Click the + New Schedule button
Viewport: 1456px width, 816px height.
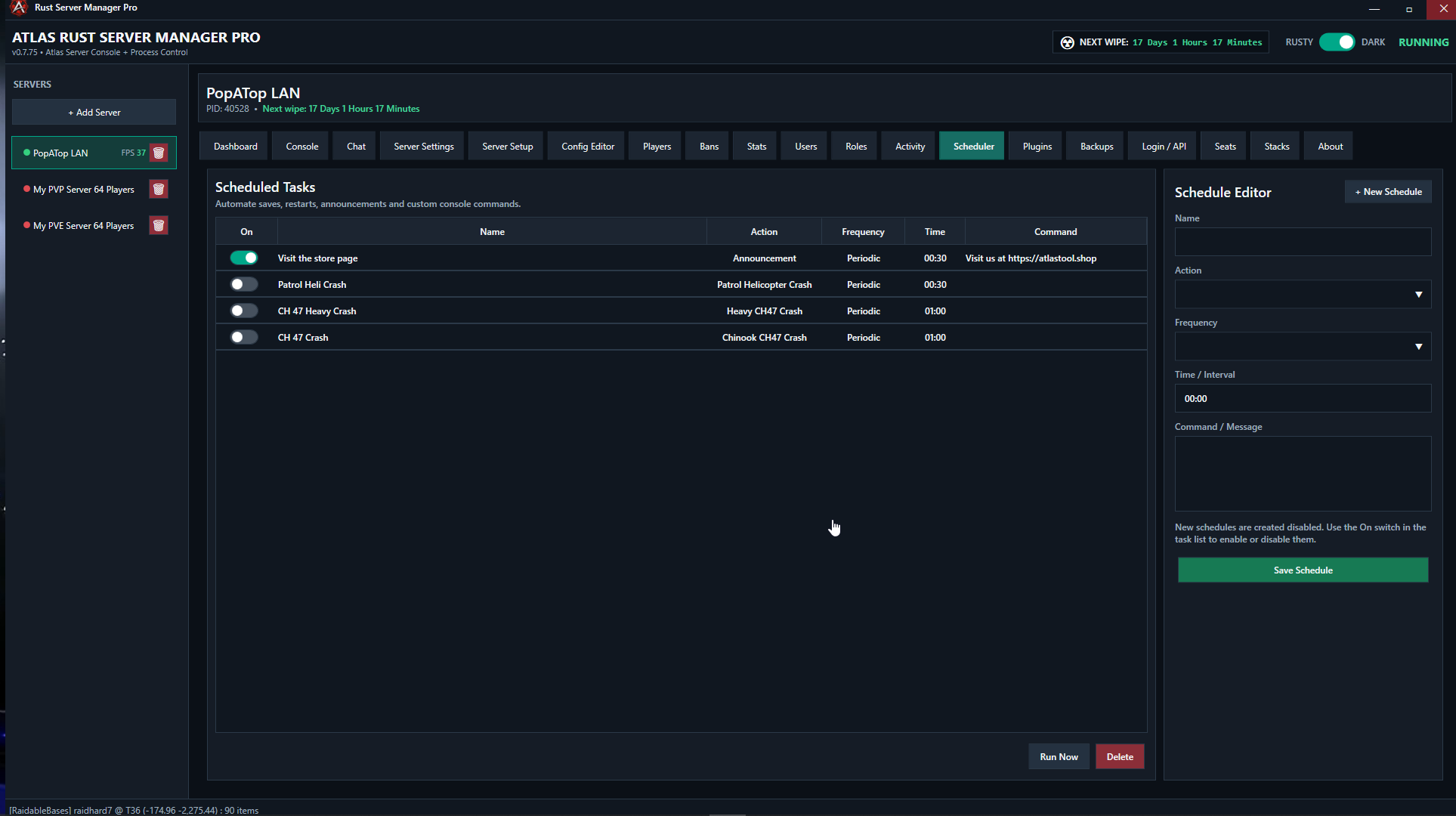click(1388, 191)
